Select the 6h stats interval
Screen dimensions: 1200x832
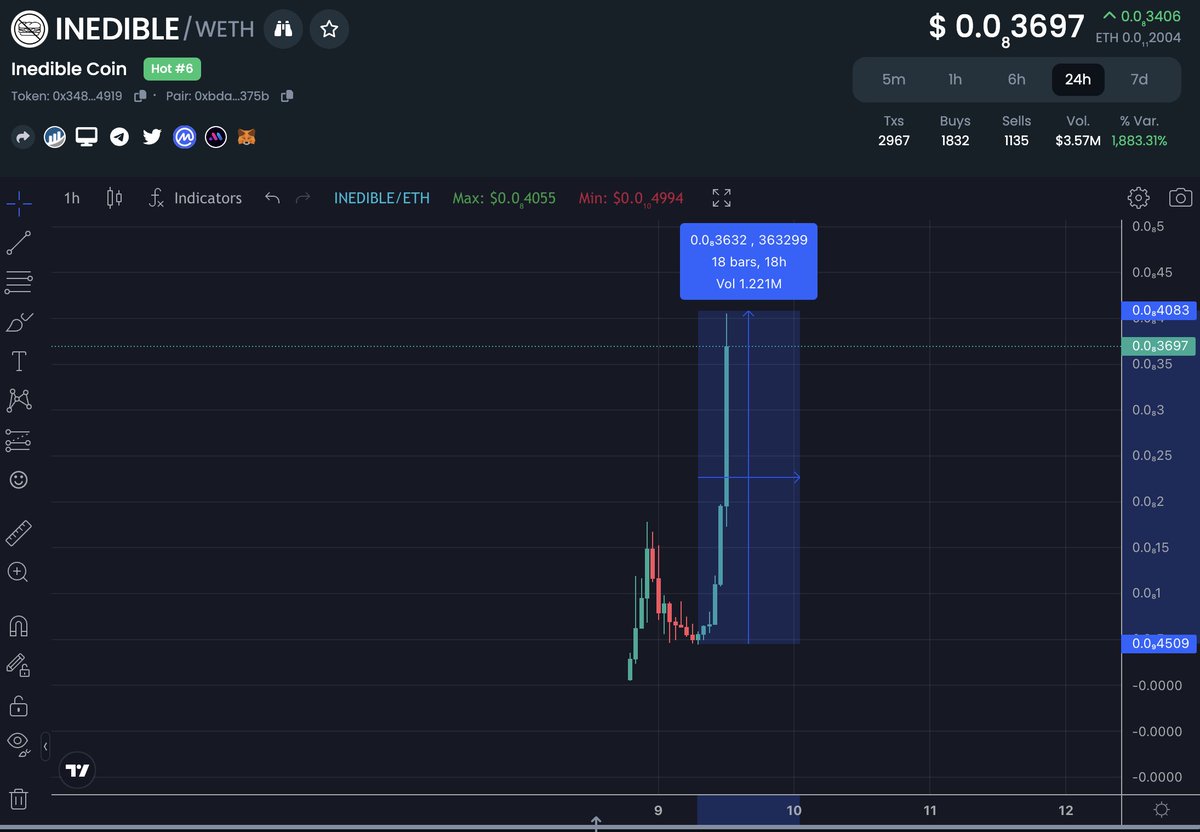(x=1016, y=80)
